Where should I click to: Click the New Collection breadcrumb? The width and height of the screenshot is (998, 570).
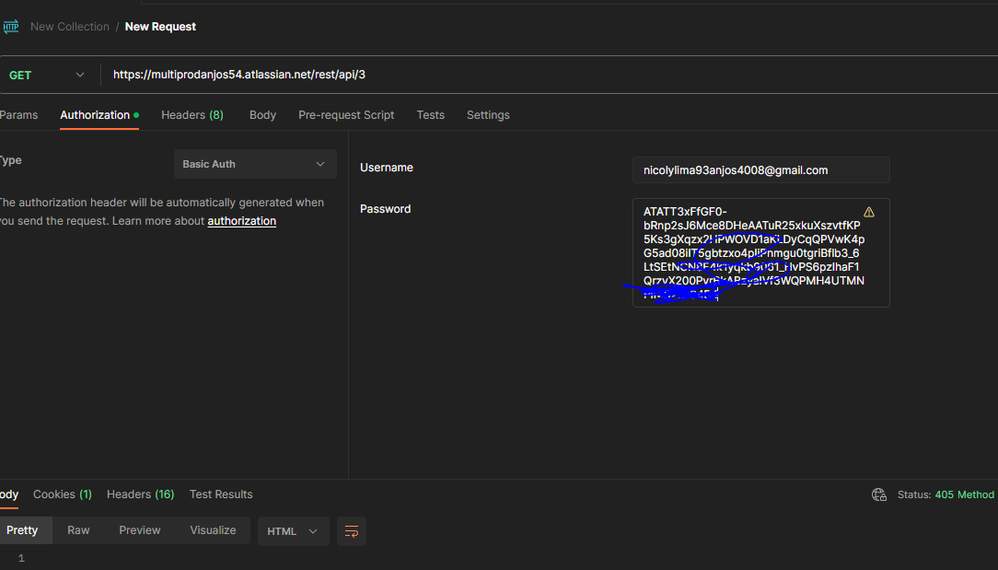tap(70, 27)
